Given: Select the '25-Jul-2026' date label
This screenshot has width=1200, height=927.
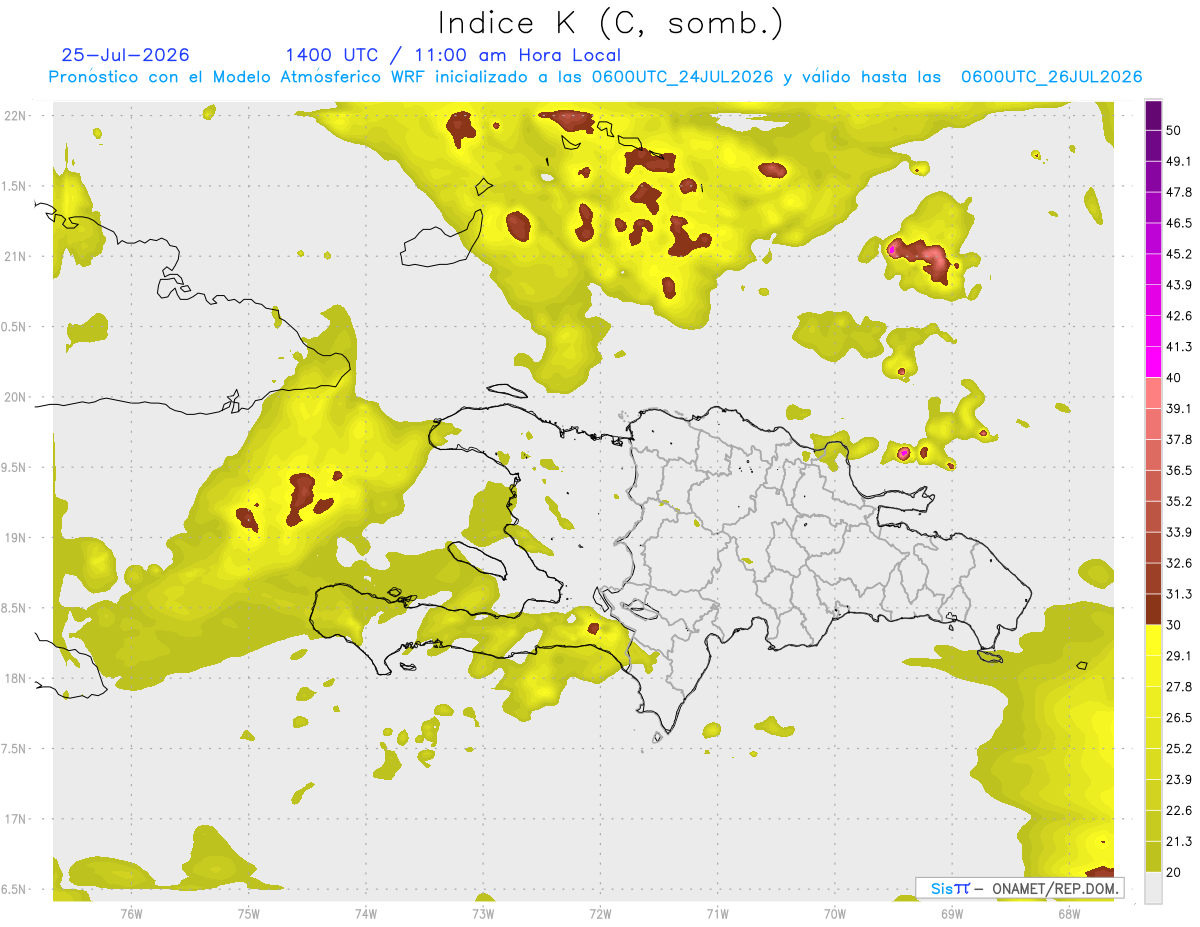Looking at the screenshot, I should point(125,55).
